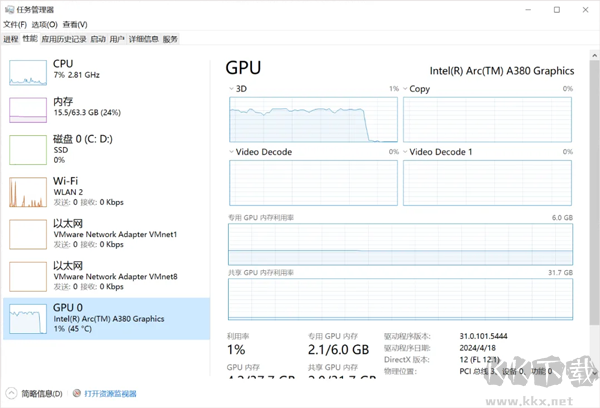The height and width of the screenshot is (408, 600).
Task: Collapse to fewer details (简略信息)
Action: [35, 394]
